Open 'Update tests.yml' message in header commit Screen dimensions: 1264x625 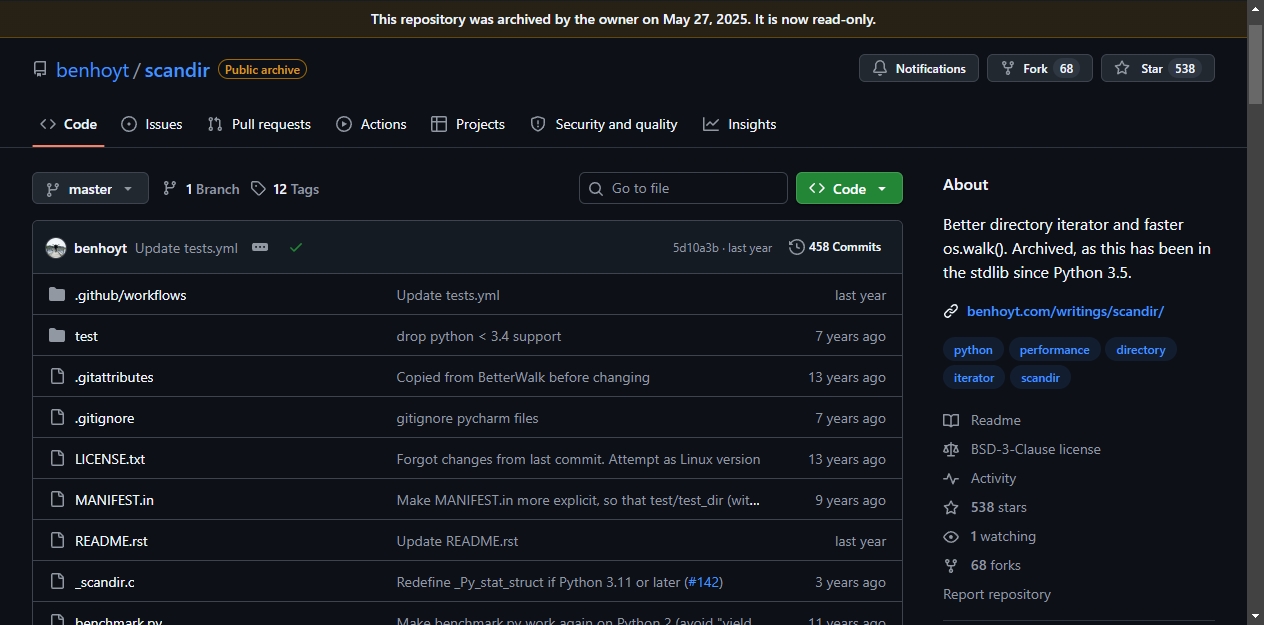pyautogui.click(x=186, y=248)
